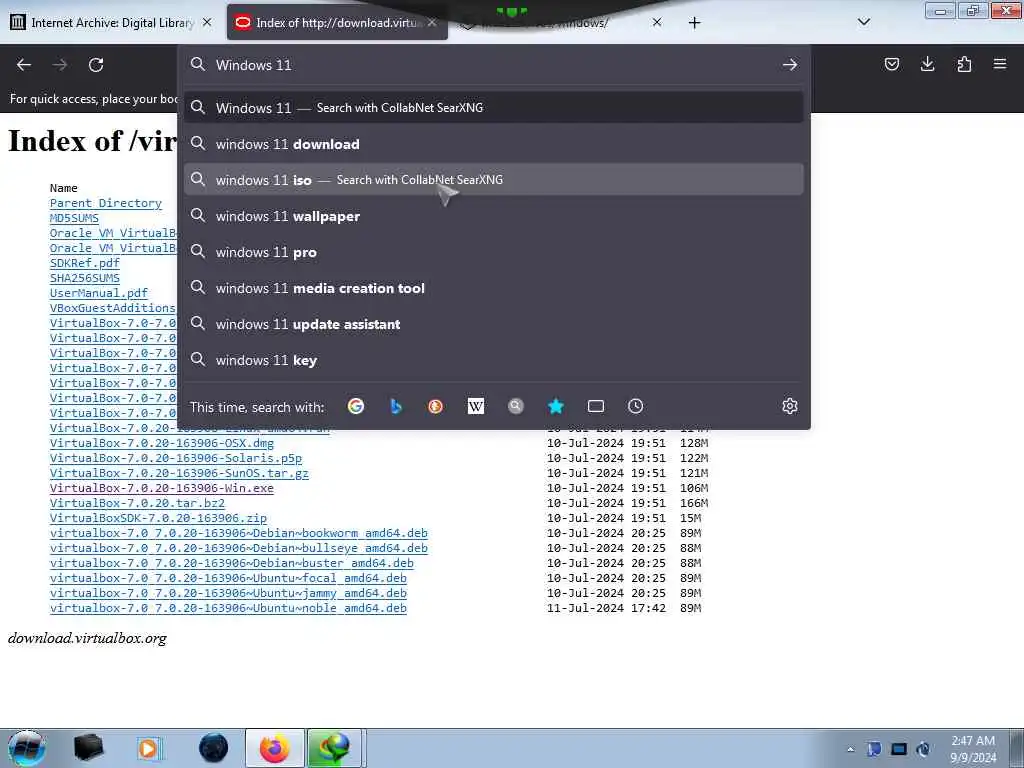1024x768 pixels.
Task: Click the Firefox icon in the taskbar
Action: click(274, 748)
